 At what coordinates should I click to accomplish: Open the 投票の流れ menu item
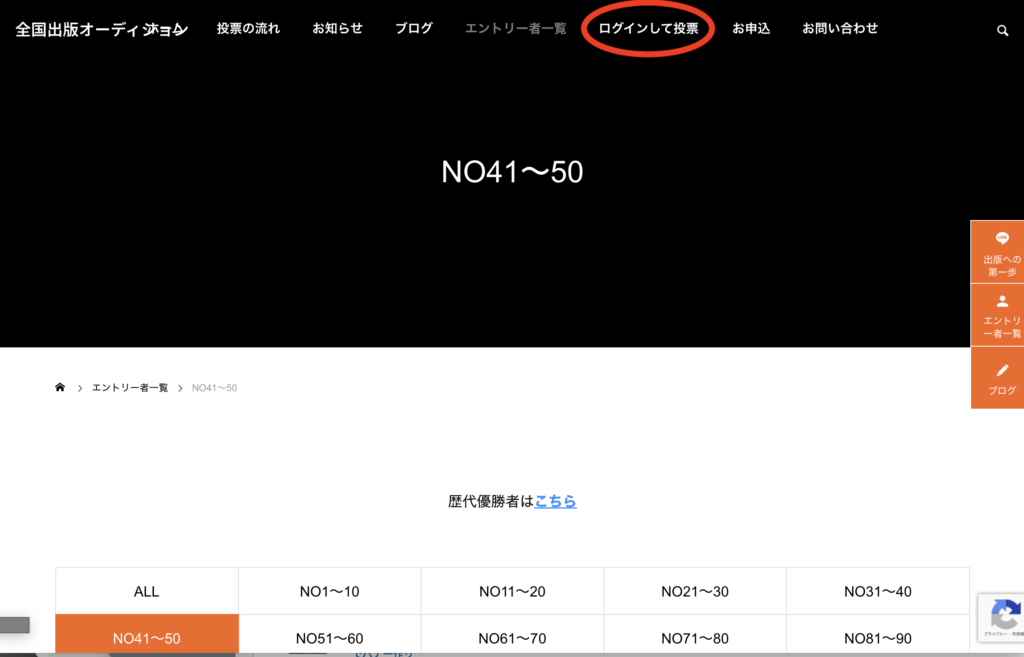pos(248,29)
